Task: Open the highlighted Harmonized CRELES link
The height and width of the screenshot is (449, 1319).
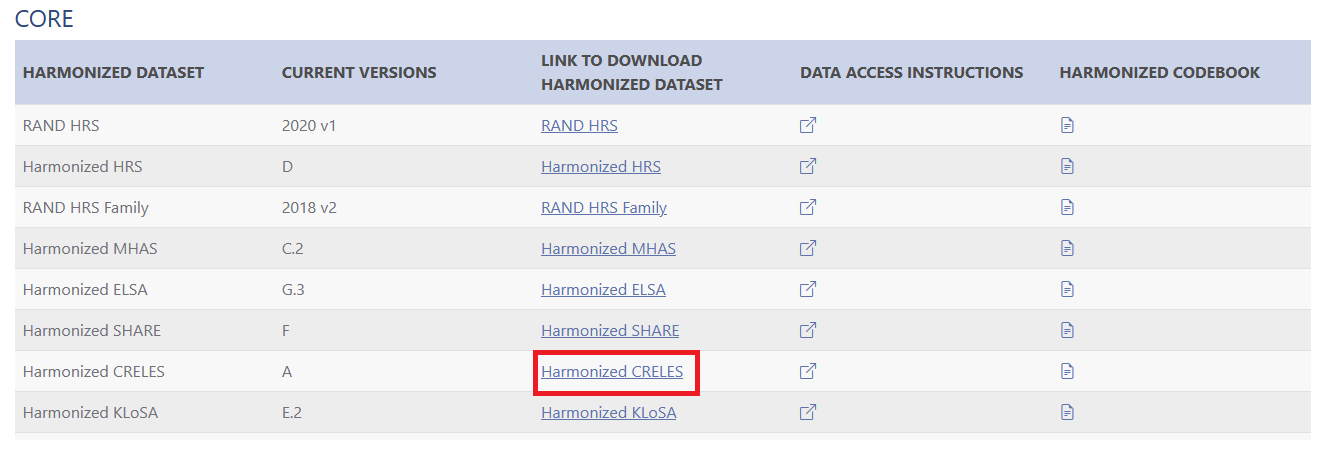Action: coord(612,371)
